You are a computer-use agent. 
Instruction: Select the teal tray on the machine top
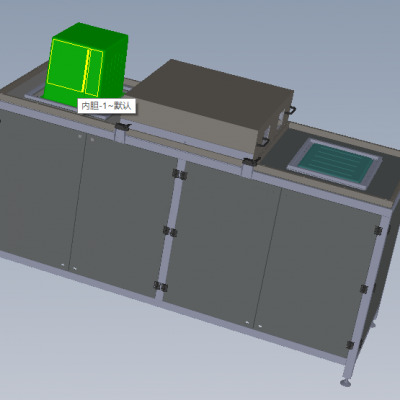point(334,161)
